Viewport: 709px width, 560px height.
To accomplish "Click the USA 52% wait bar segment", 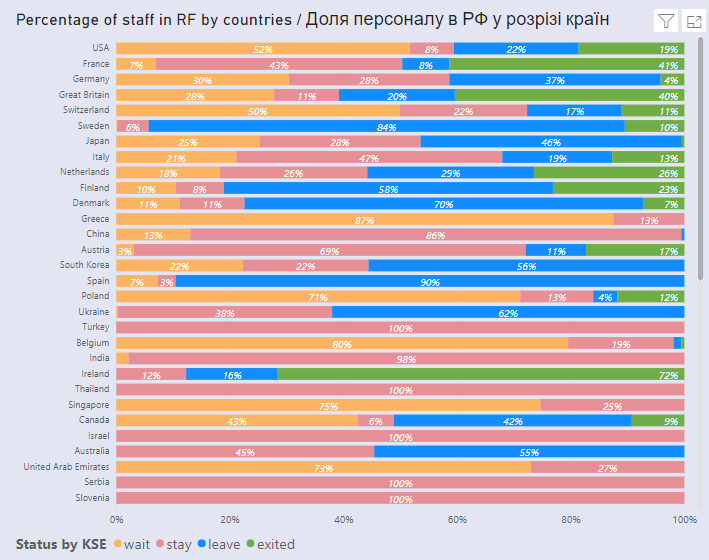I will [x=263, y=48].
